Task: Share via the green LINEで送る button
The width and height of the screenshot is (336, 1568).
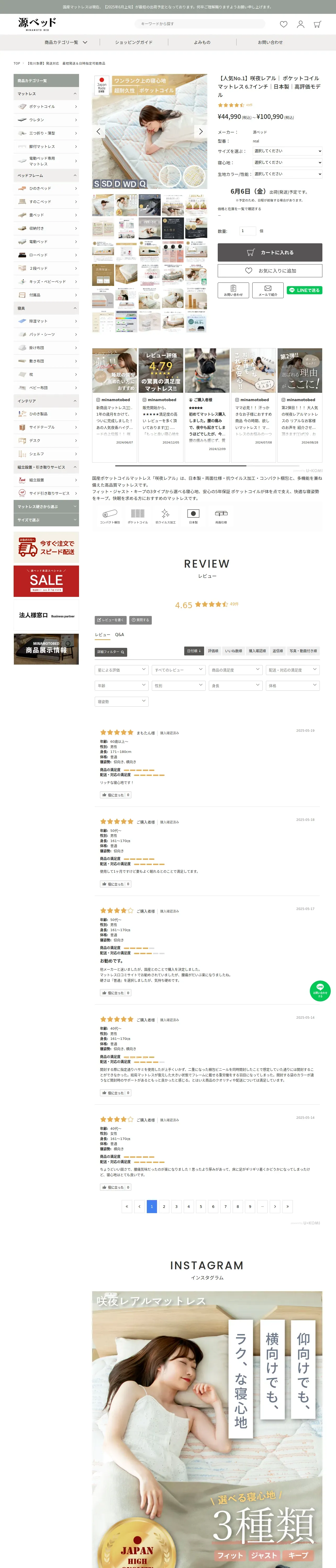Action: click(x=304, y=290)
